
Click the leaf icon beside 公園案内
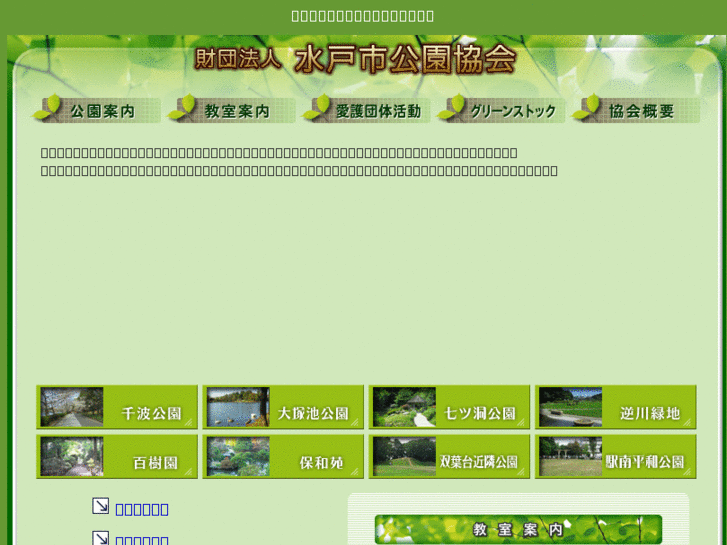47,107
